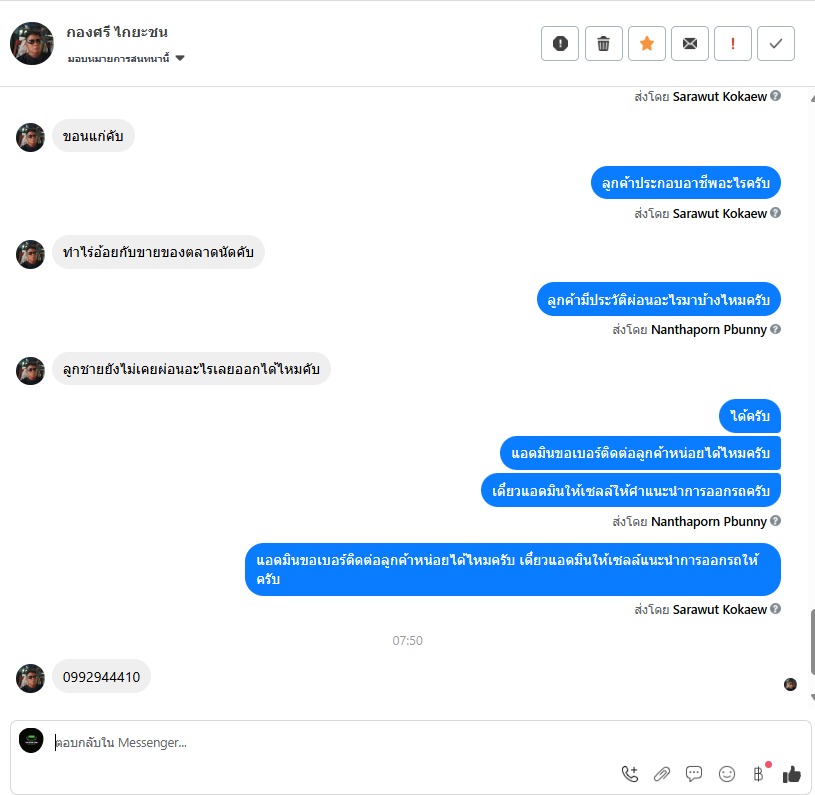Image resolution: width=815 pixels, height=795 pixels.
Task: Toggle the orange star follow-up flag
Action: point(647,44)
